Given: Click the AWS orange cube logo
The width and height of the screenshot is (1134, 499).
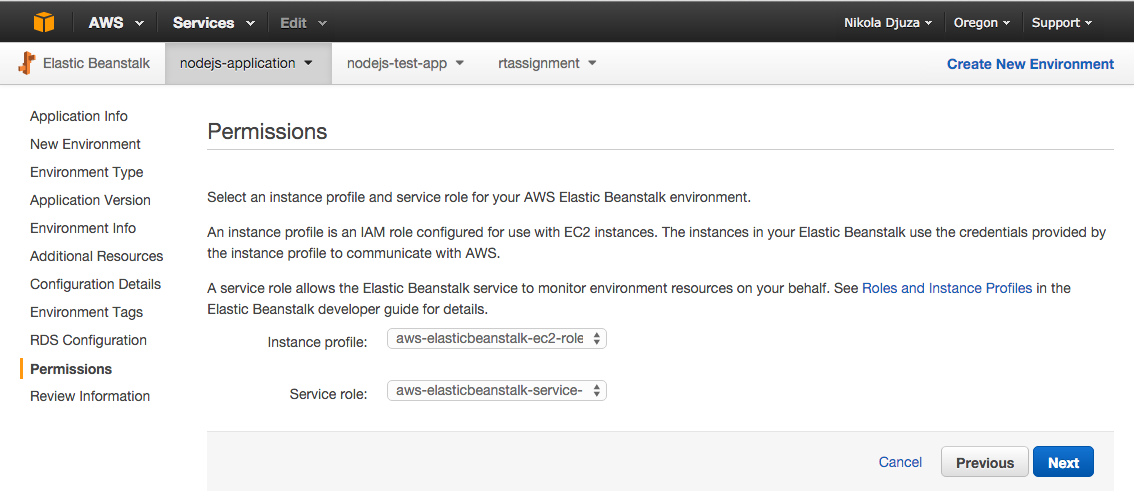Looking at the screenshot, I should [x=43, y=22].
